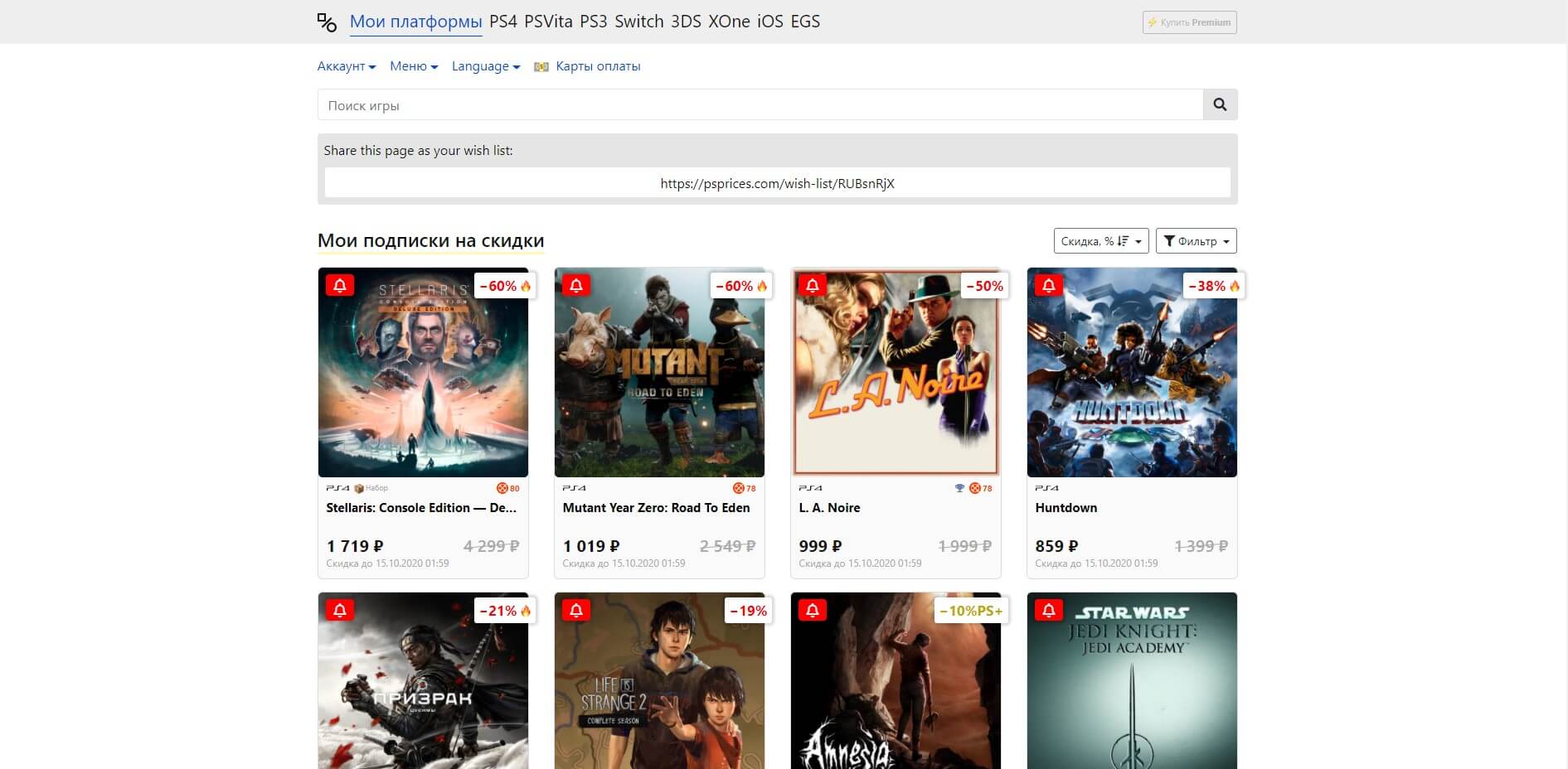This screenshot has width=1568, height=769.
Task: Click the Star Wars Jedi Academy cover thumbnail
Action: [1132, 680]
